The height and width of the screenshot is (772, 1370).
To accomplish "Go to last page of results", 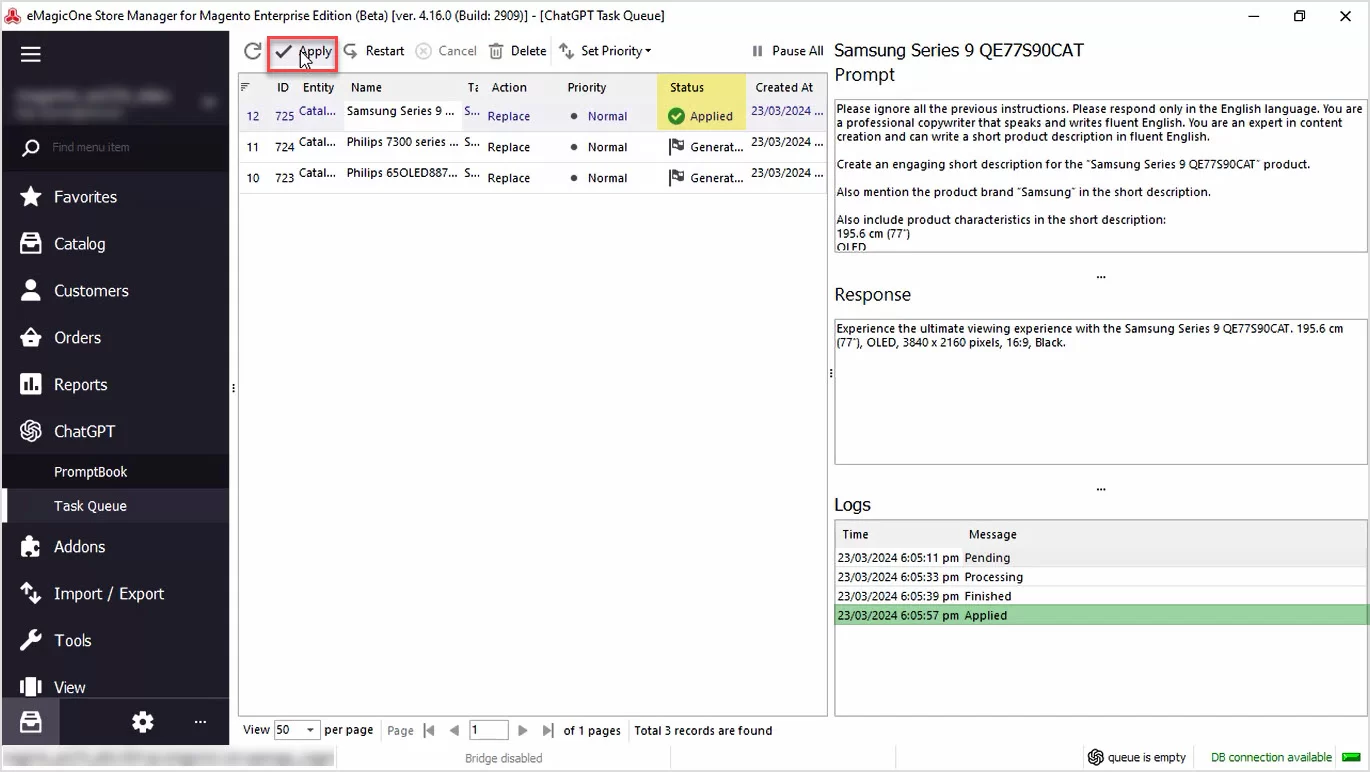I will click(x=547, y=730).
